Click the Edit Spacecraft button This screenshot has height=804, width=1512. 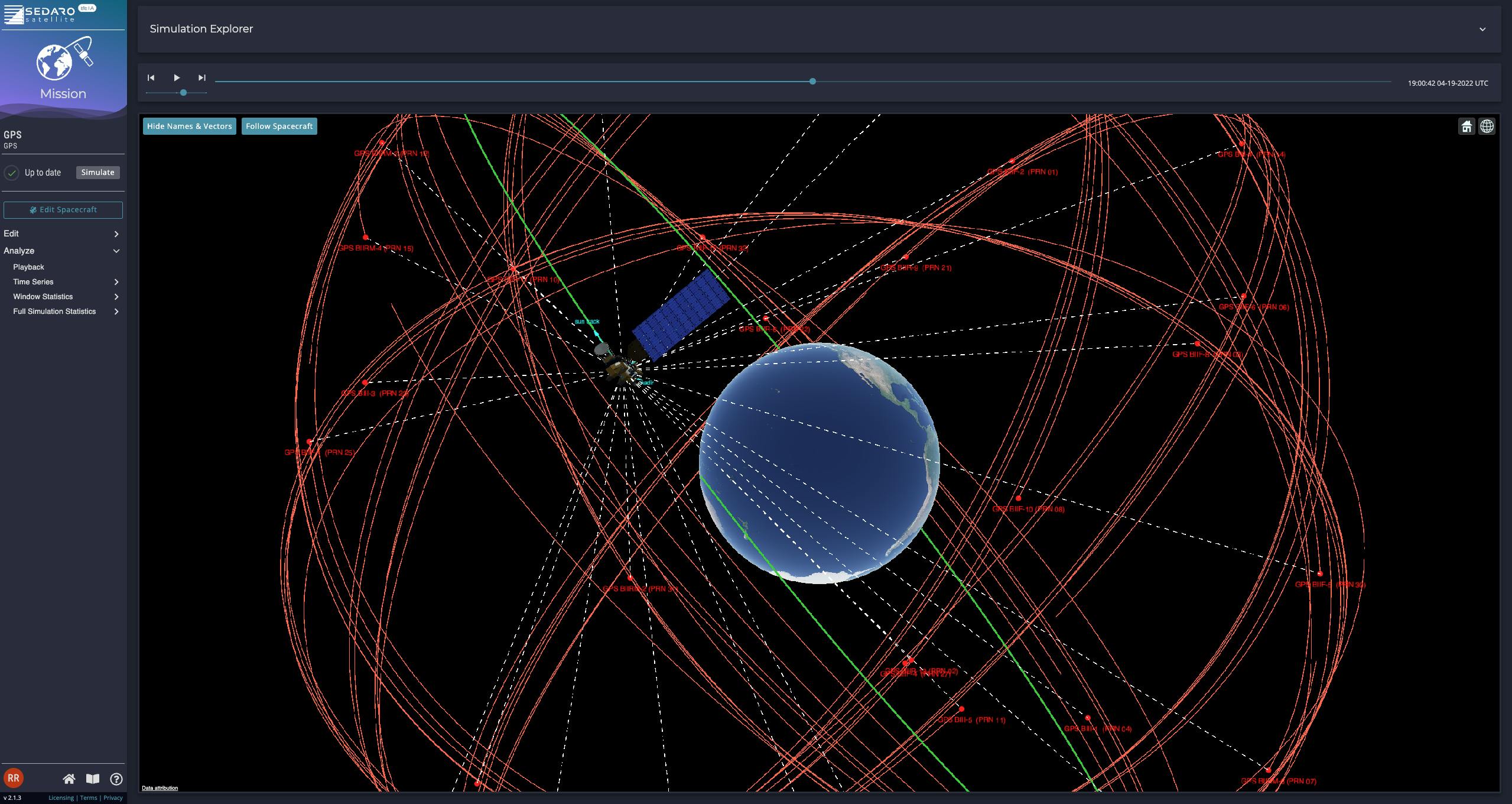click(63, 209)
